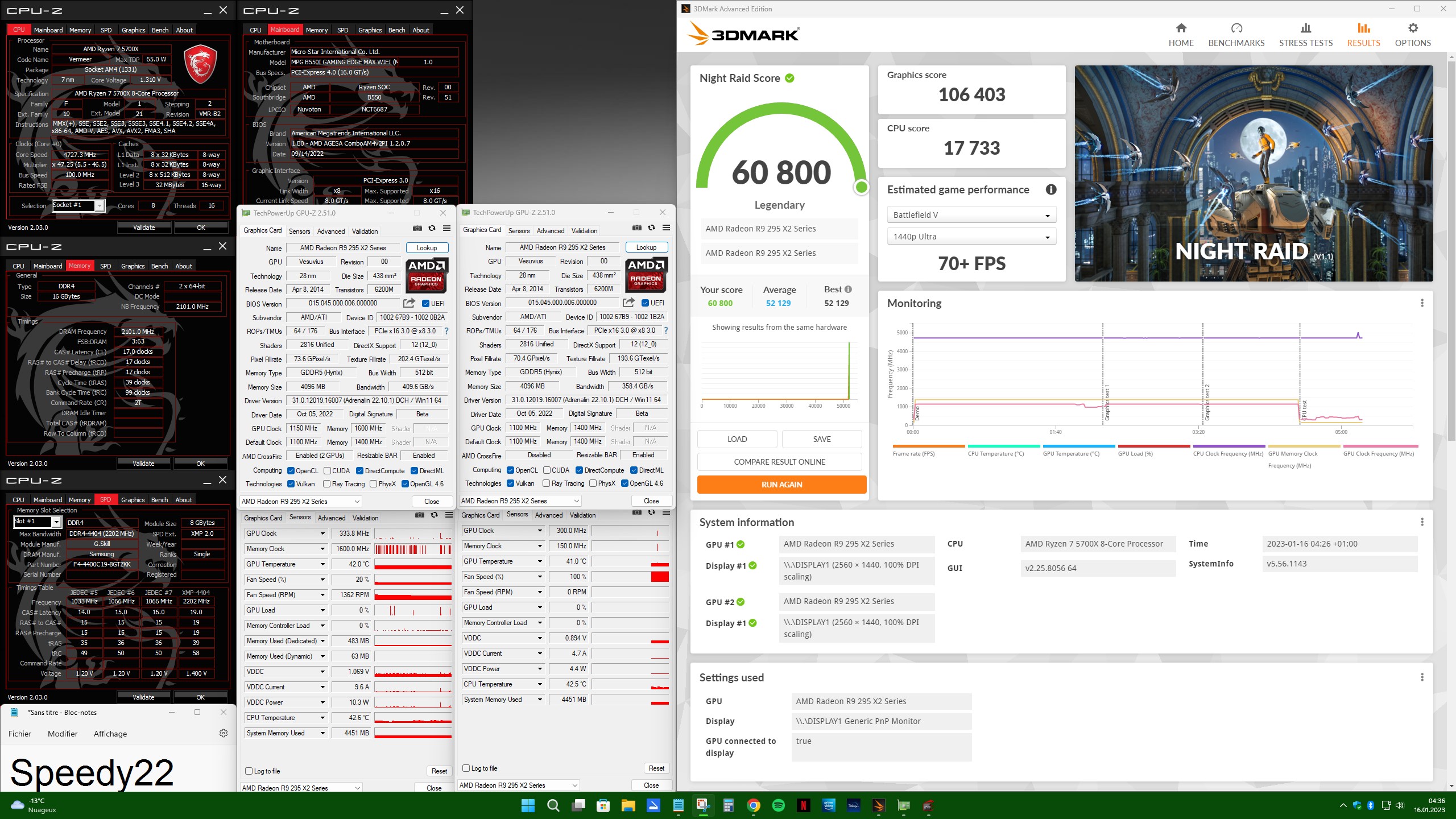Open Google Chrome from the taskbar
Image resolution: width=1456 pixels, height=819 pixels.
click(x=754, y=805)
